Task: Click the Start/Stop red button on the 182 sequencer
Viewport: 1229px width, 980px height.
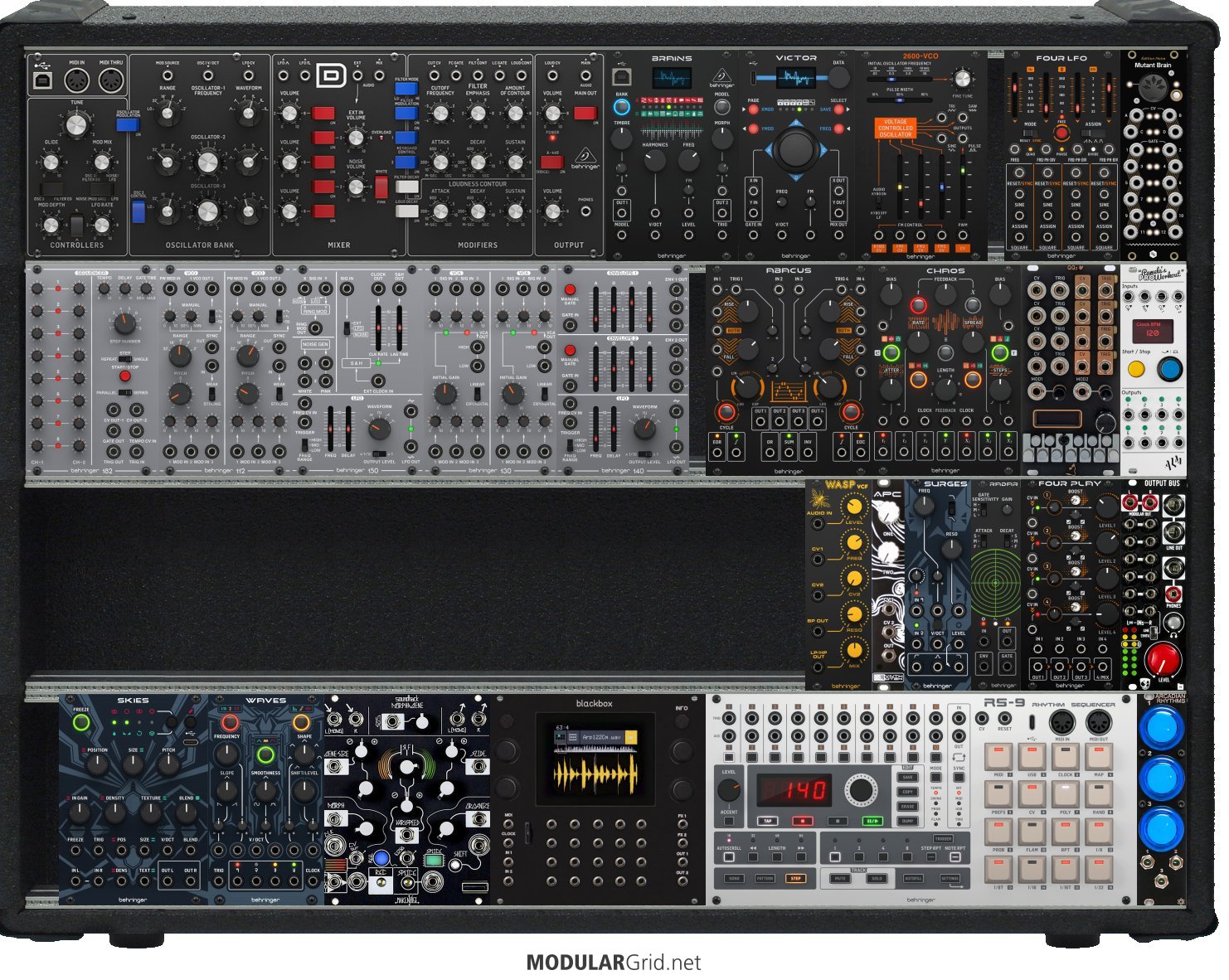Action: tap(124, 376)
